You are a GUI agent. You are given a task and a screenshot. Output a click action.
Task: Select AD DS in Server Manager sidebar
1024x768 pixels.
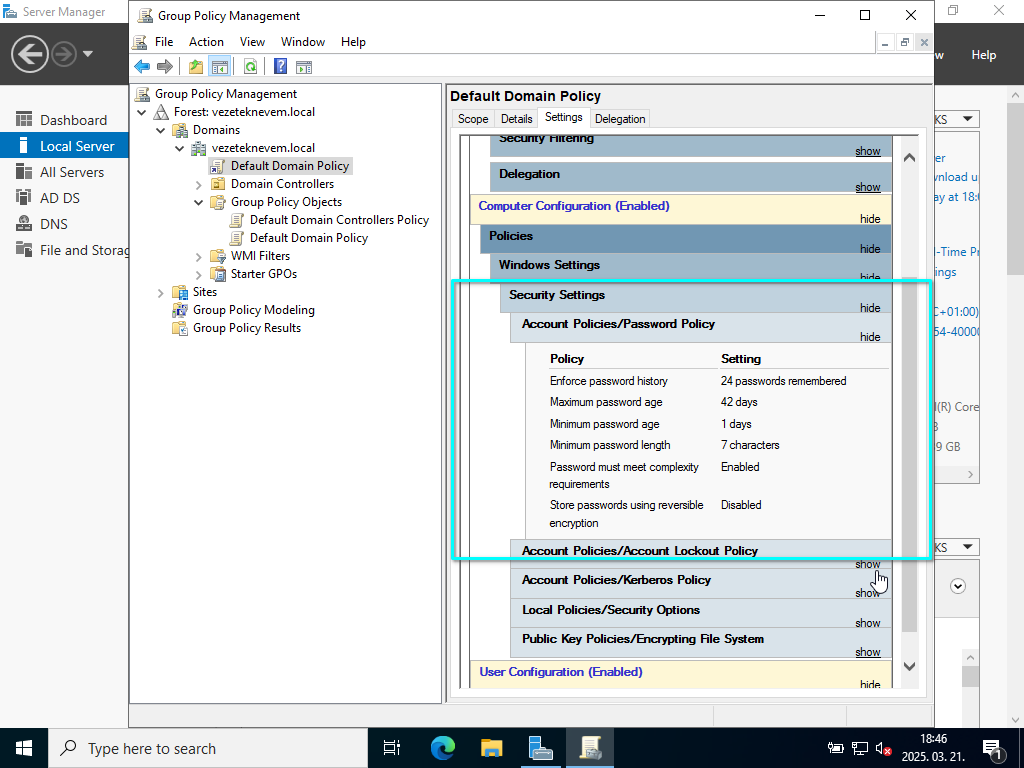[x=60, y=198]
